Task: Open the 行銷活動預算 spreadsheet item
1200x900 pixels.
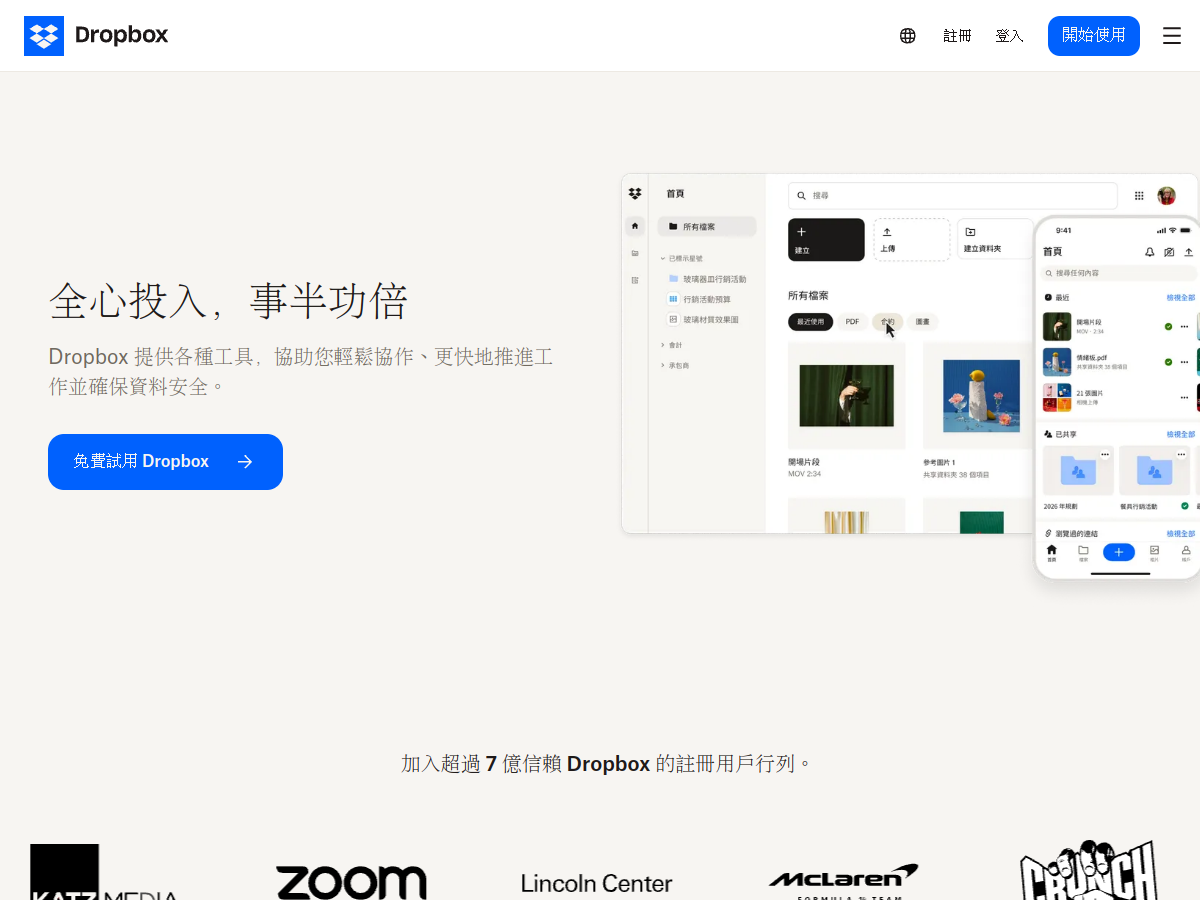Action: click(x=700, y=299)
